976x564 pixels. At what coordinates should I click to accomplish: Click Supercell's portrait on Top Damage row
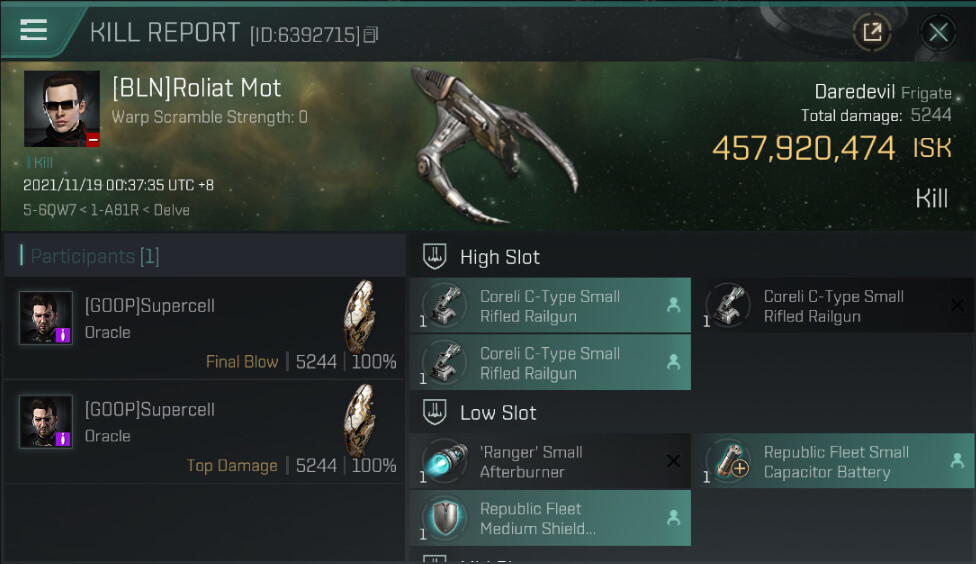pos(46,421)
